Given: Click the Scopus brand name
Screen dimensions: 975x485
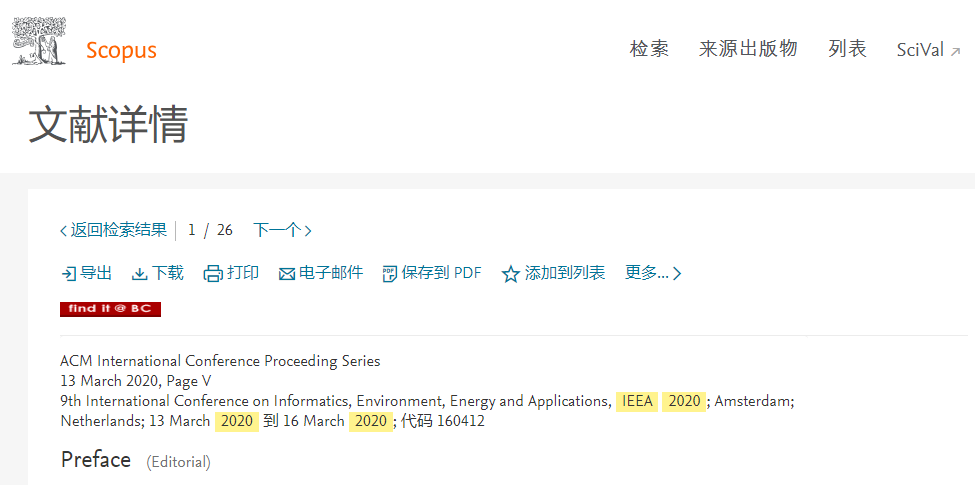Looking at the screenshot, I should [121, 50].
